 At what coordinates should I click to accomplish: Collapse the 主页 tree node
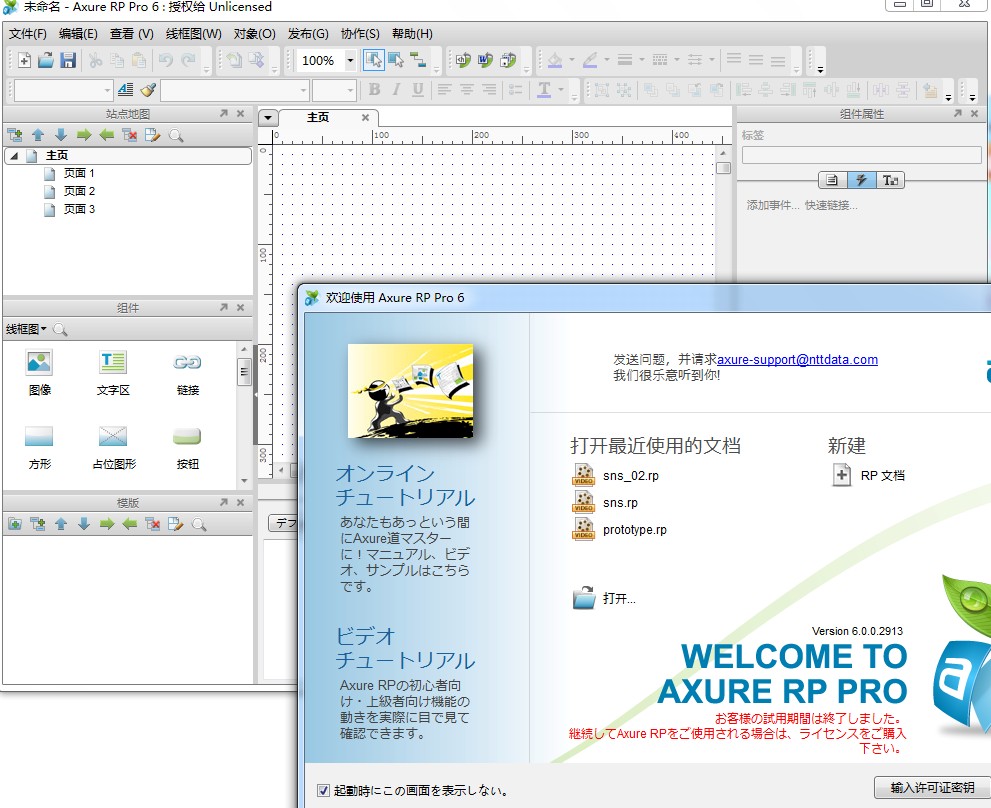(x=14, y=156)
